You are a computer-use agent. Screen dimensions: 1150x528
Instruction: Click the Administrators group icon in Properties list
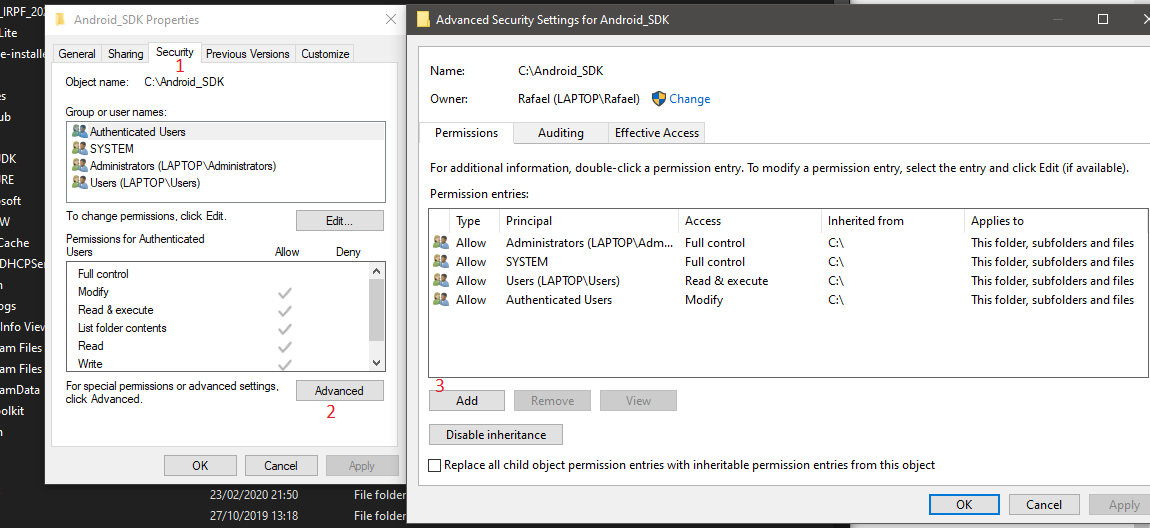(x=79, y=166)
